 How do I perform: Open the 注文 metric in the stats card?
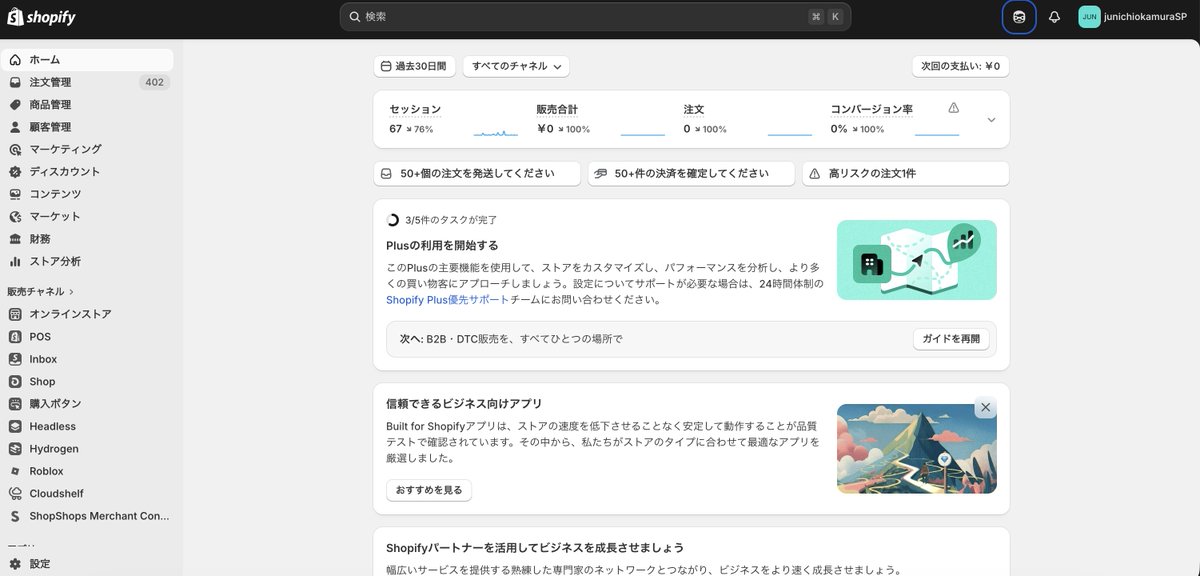click(x=694, y=109)
